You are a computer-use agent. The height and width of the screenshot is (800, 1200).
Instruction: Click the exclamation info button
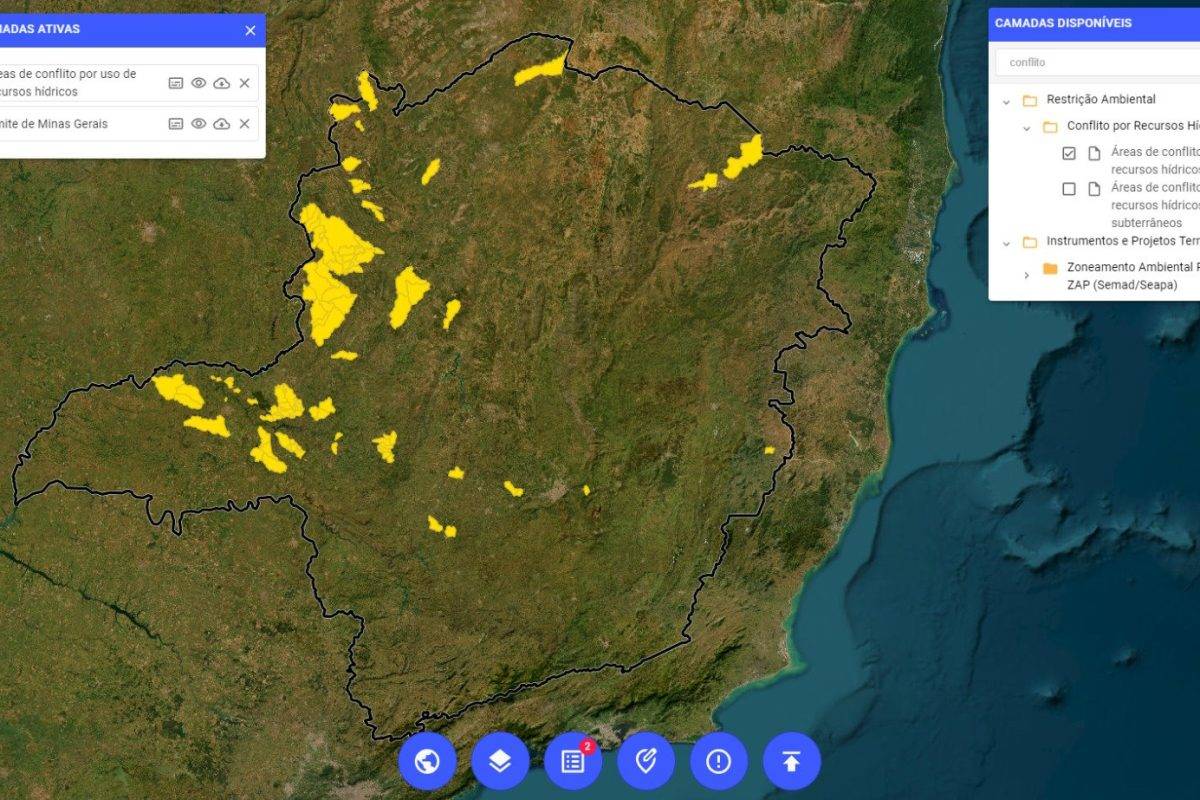click(719, 762)
